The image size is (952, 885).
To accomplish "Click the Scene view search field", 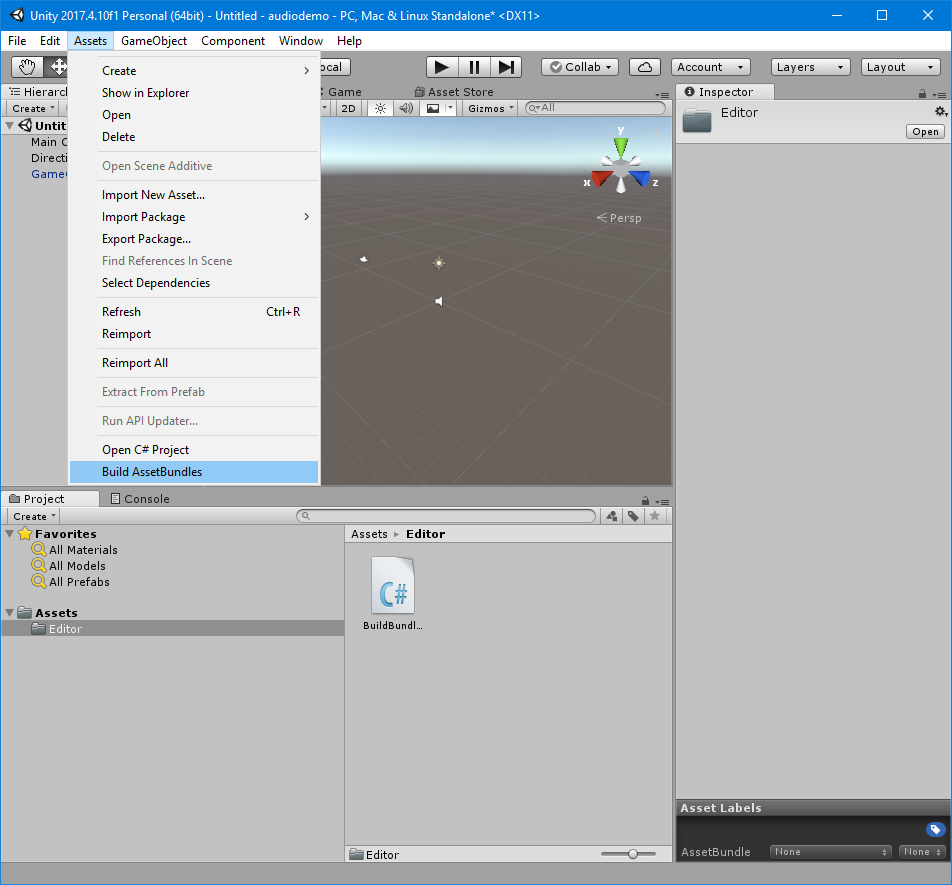I will click(595, 108).
